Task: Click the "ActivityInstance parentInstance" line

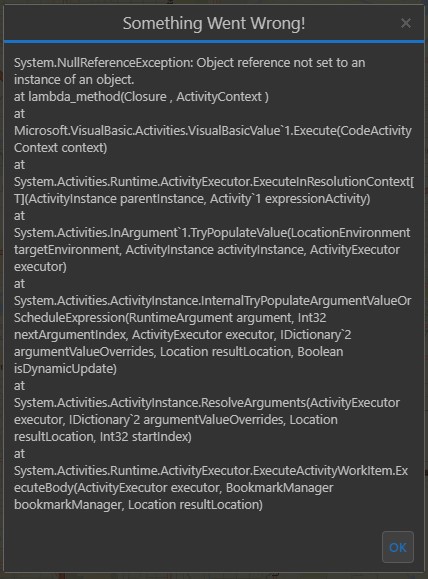Action: [x=192, y=199]
